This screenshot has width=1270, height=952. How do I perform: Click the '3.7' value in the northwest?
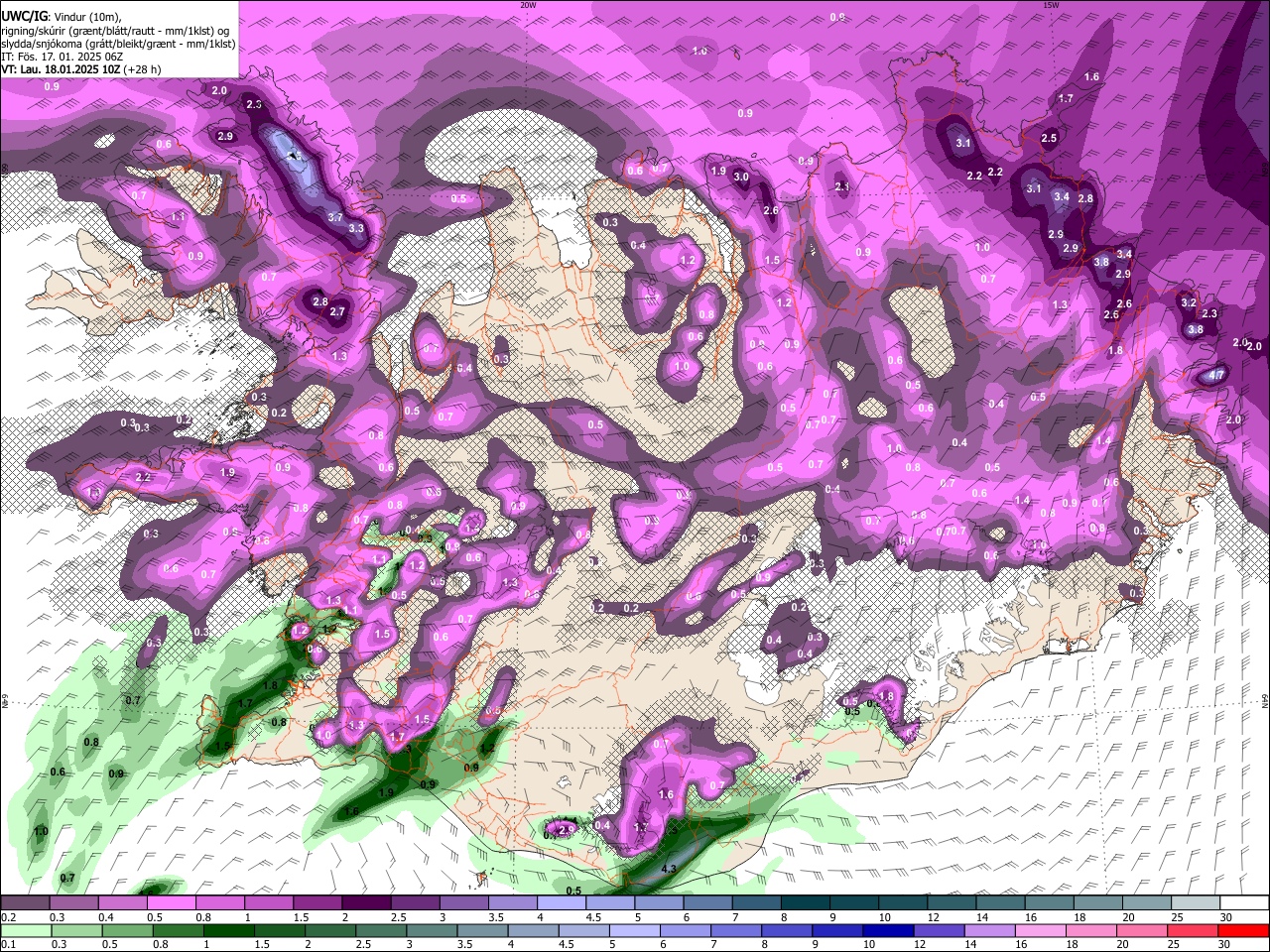(x=335, y=217)
